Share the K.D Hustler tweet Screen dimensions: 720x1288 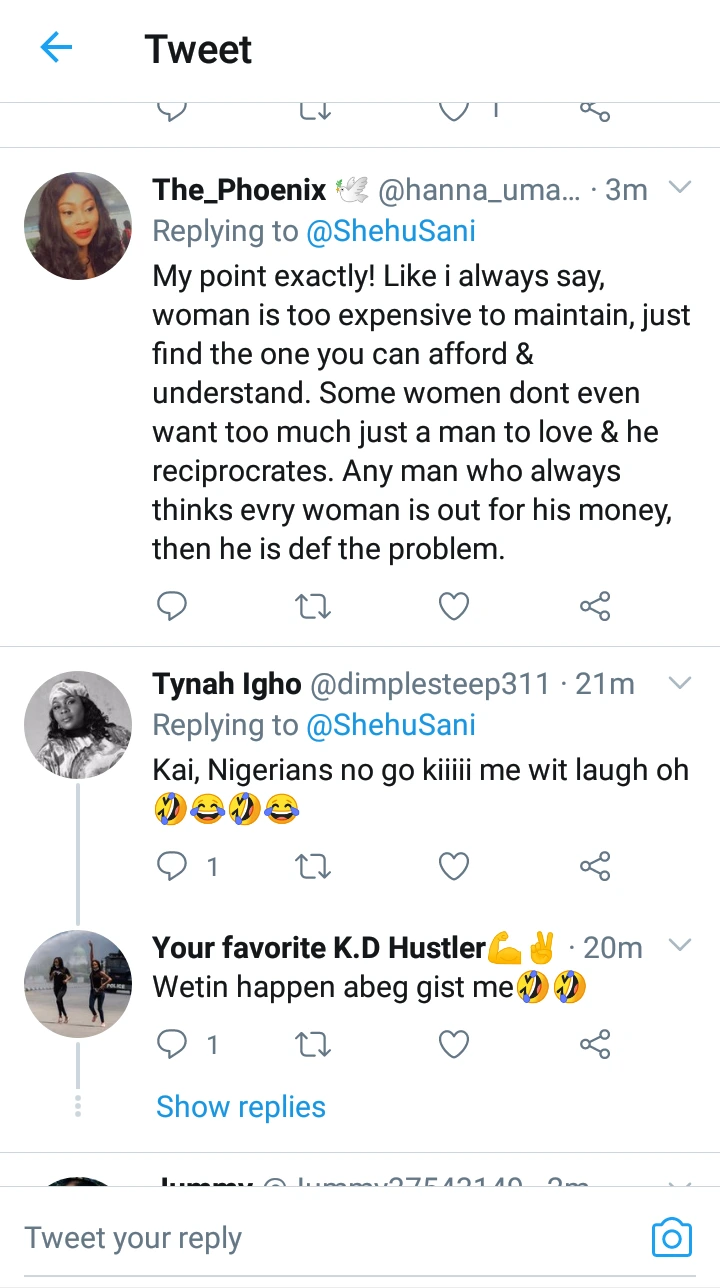pos(595,1045)
